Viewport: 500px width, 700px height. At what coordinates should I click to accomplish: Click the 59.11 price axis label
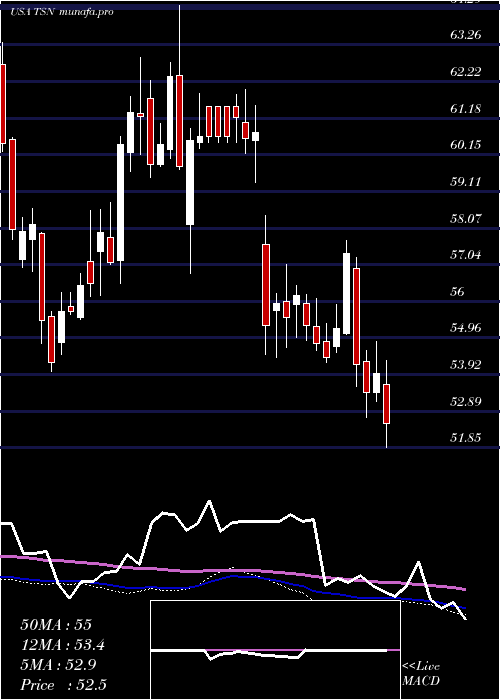(x=466, y=182)
